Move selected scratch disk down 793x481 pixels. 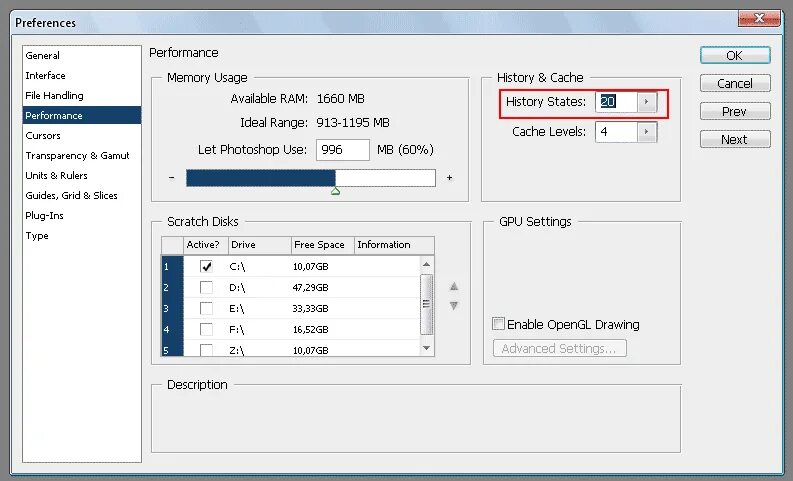(x=454, y=305)
